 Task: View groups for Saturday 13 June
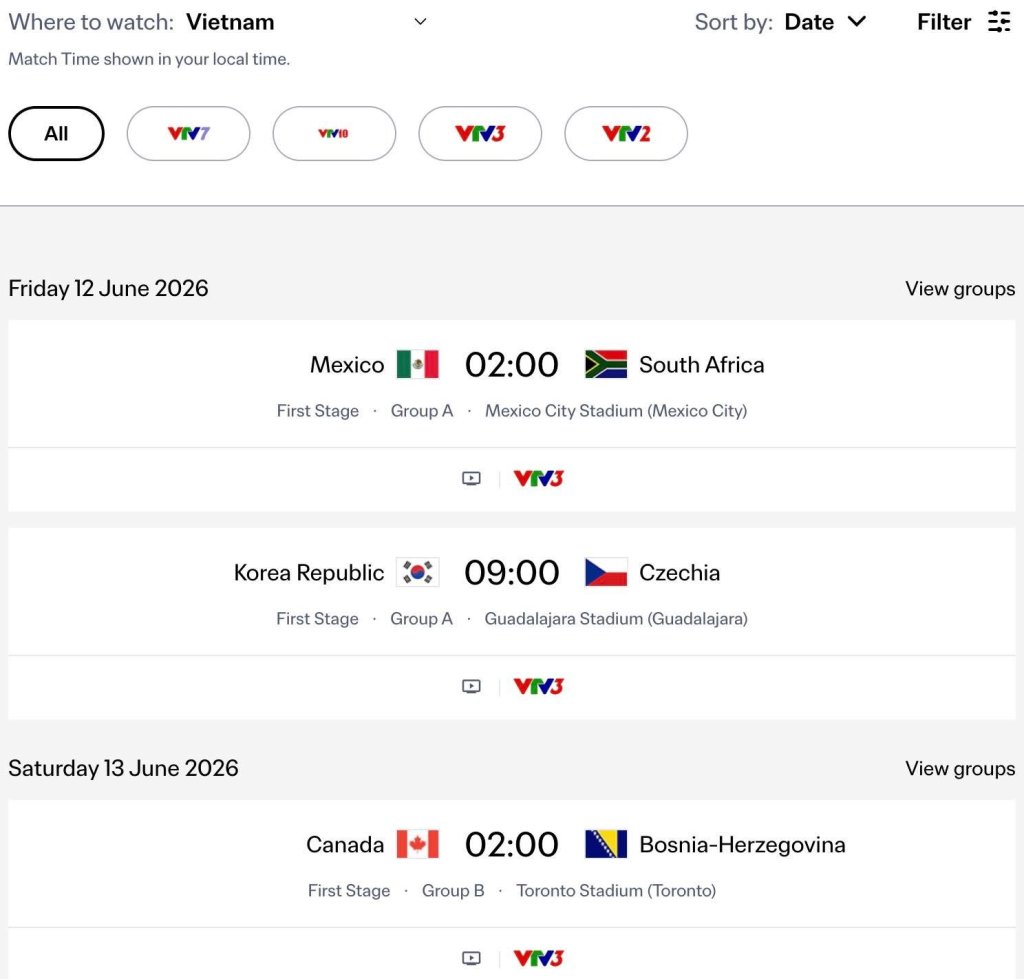coord(959,769)
